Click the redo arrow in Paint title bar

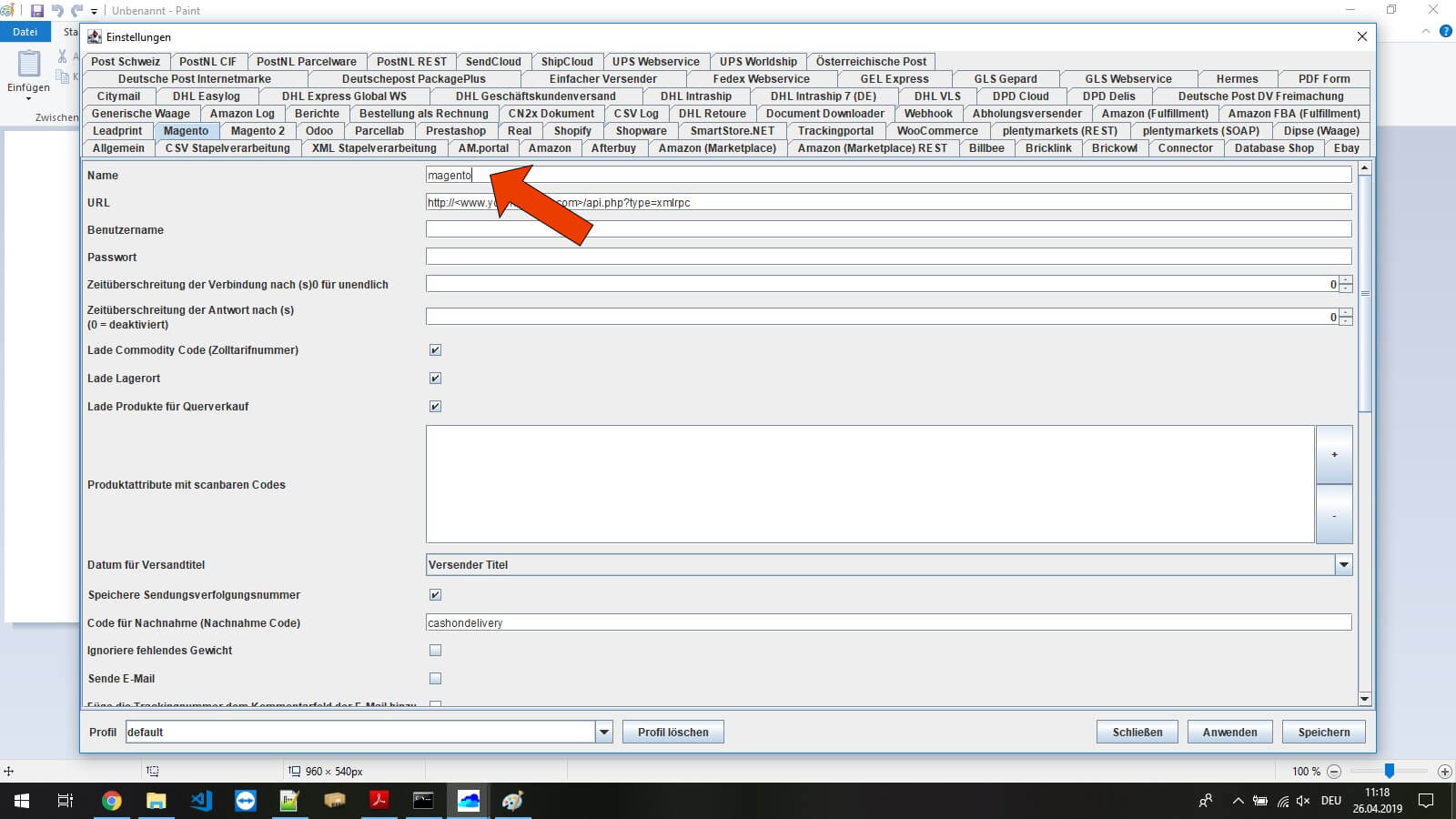click(77, 11)
